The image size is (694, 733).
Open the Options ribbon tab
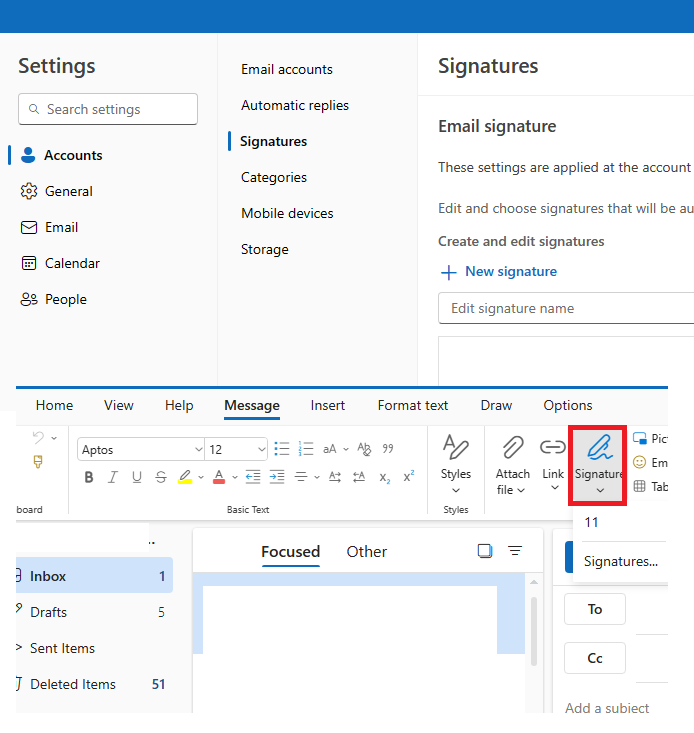pos(568,405)
